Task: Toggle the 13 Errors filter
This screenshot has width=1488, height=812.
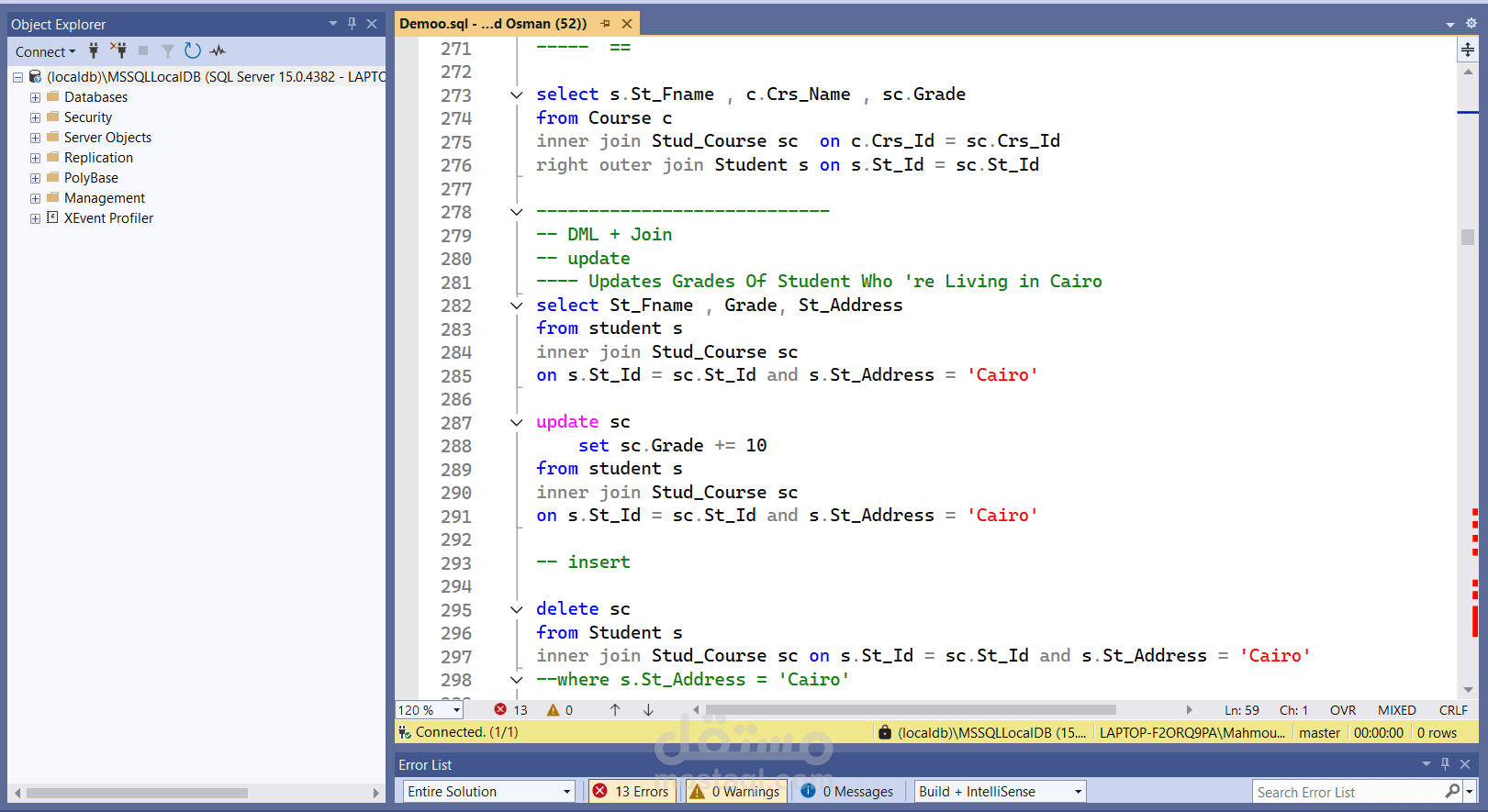Action: (x=632, y=791)
